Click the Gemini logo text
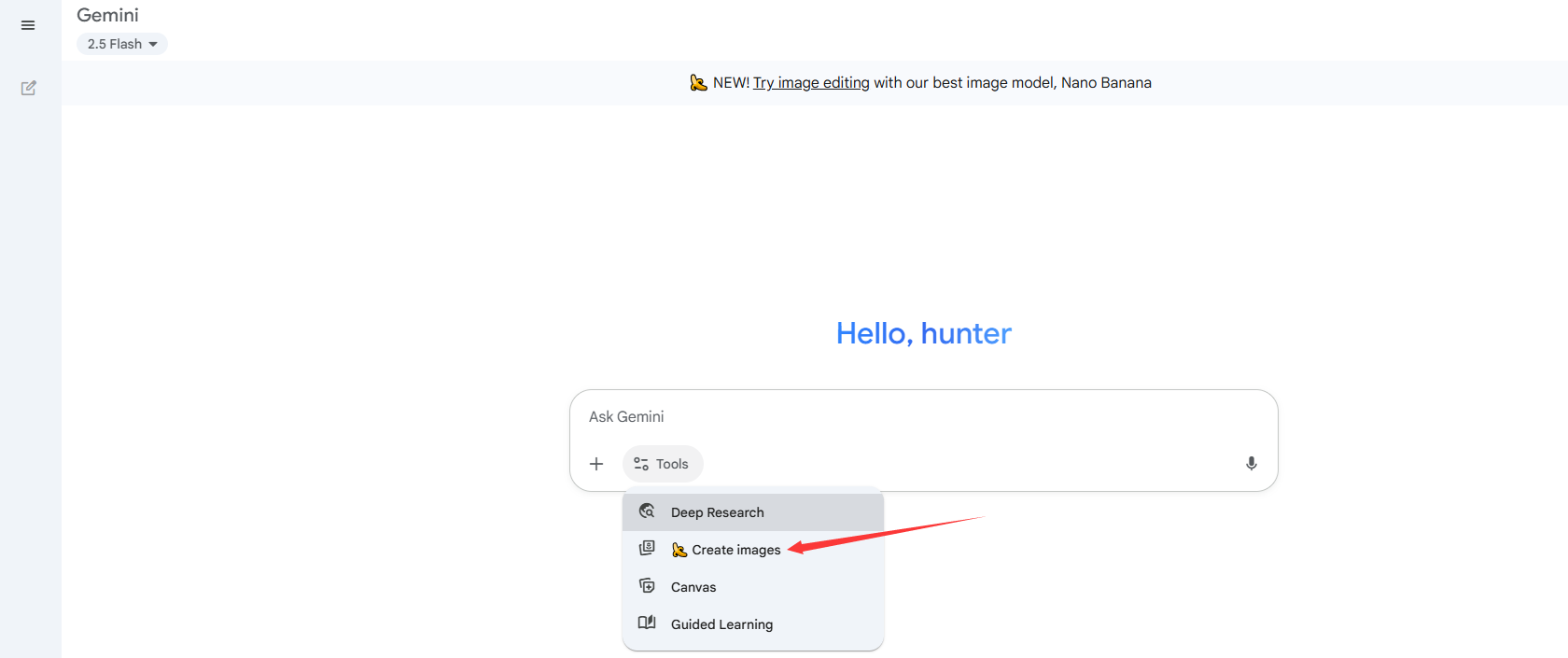1568x658 pixels. [x=107, y=15]
